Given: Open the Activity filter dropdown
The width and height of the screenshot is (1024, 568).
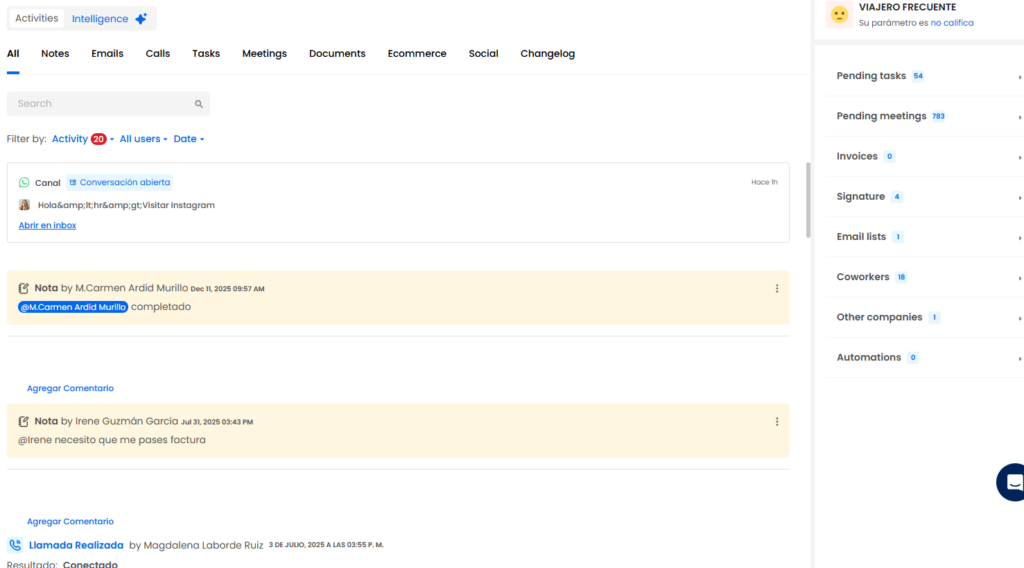Looking at the screenshot, I should (x=83, y=139).
